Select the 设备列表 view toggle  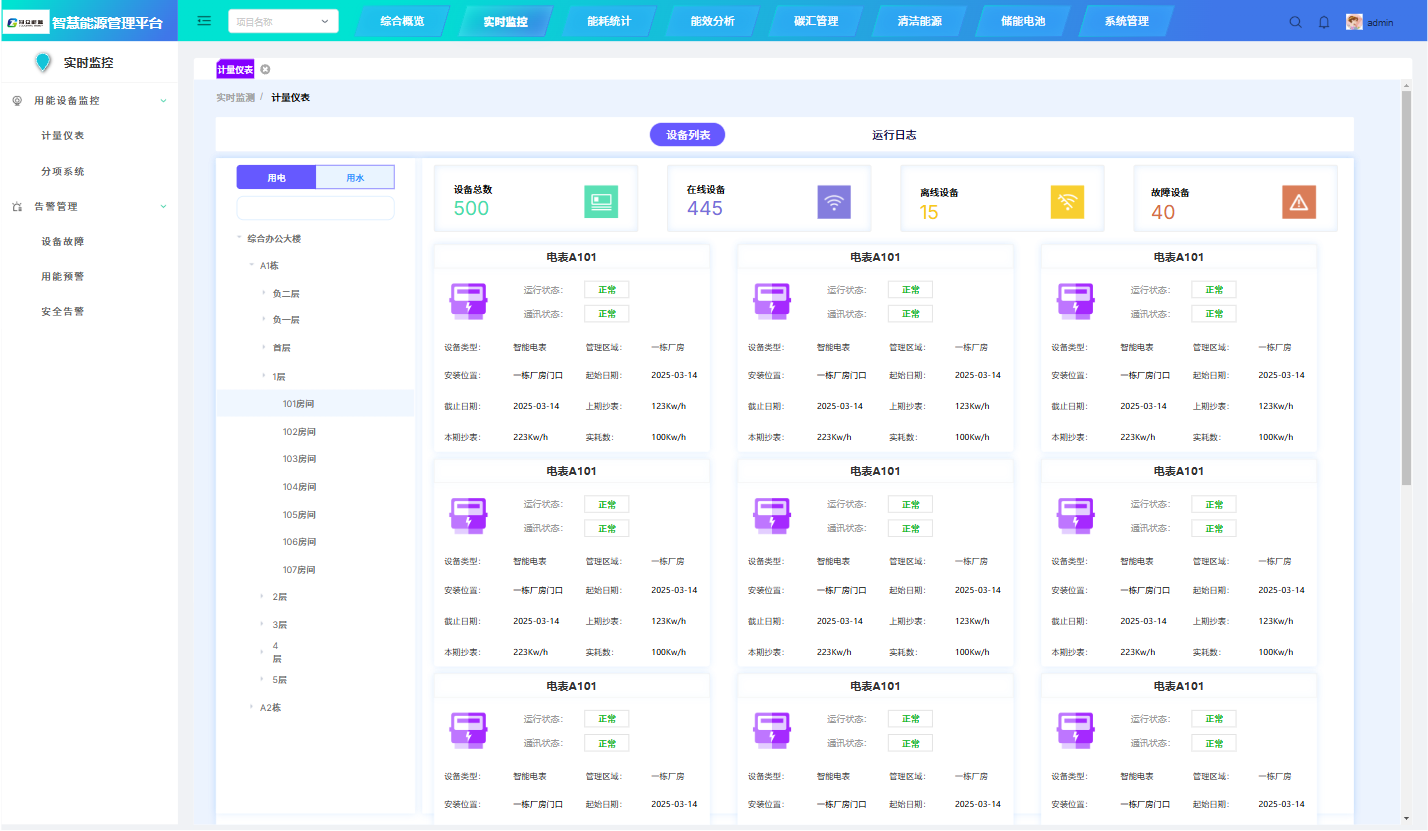point(688,135)
